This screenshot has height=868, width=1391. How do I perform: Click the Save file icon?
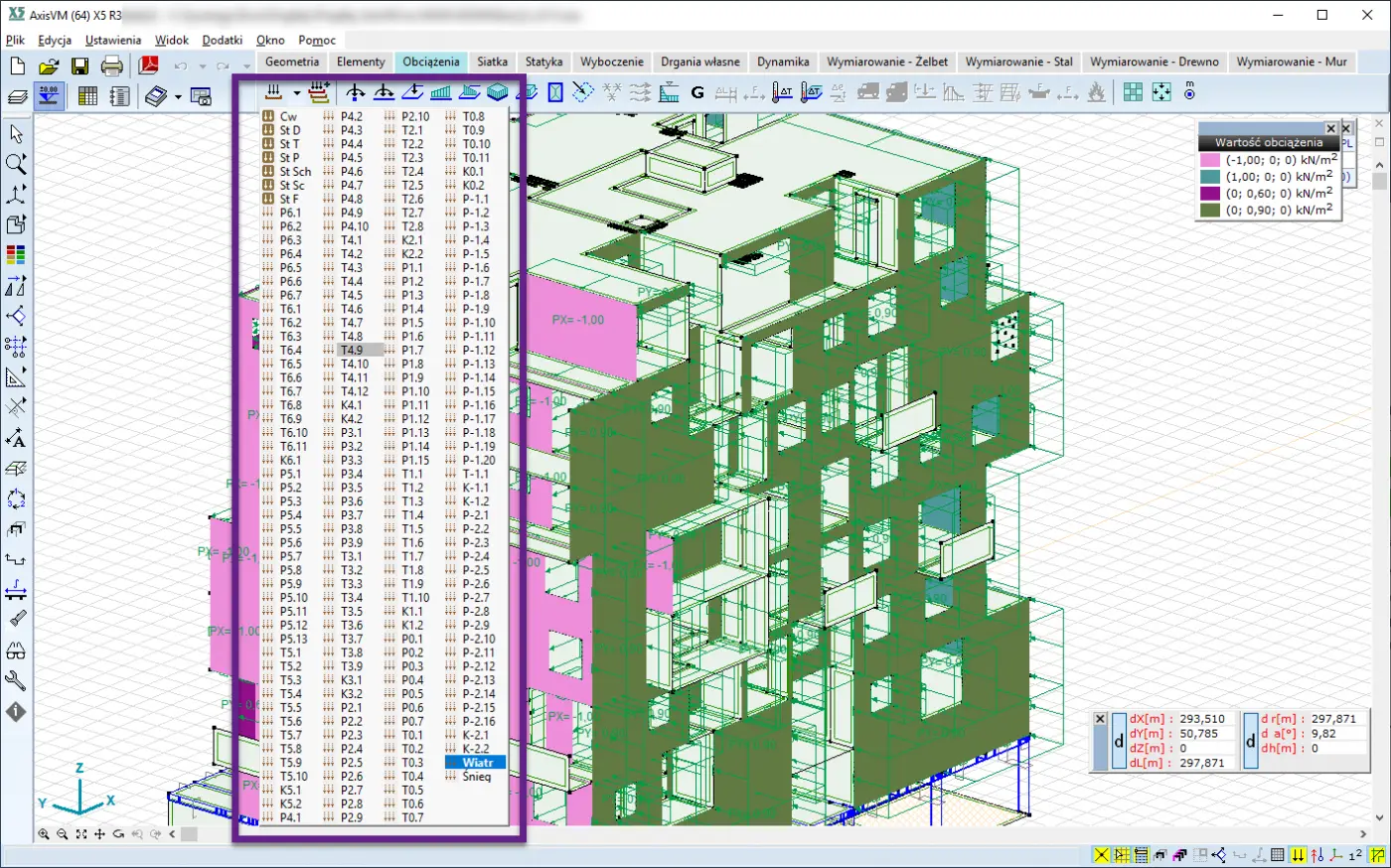[x=80, y=67]
